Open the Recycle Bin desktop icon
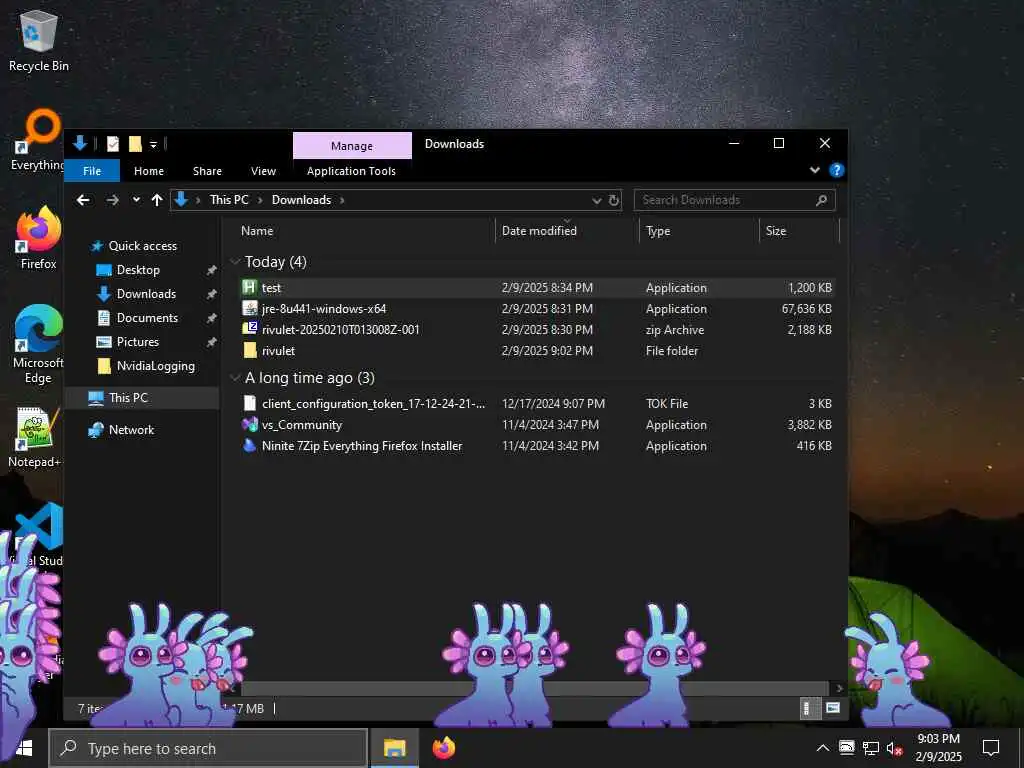Screen dimensions: 1024x768 (x=39, y=40)
